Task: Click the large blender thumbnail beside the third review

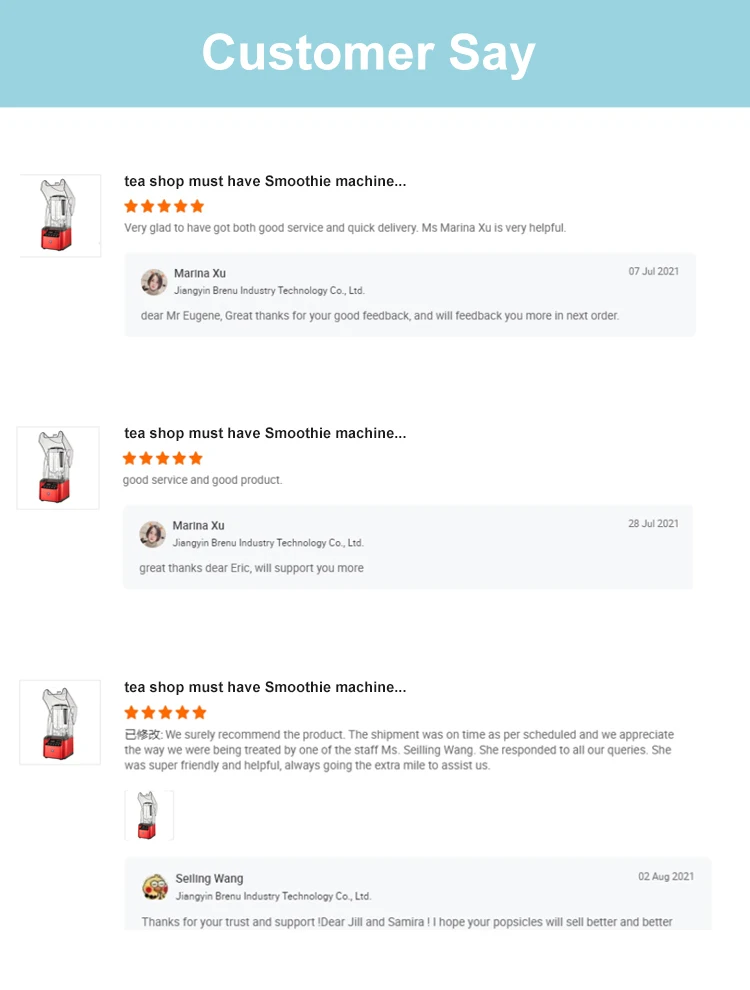Action: 60,722
